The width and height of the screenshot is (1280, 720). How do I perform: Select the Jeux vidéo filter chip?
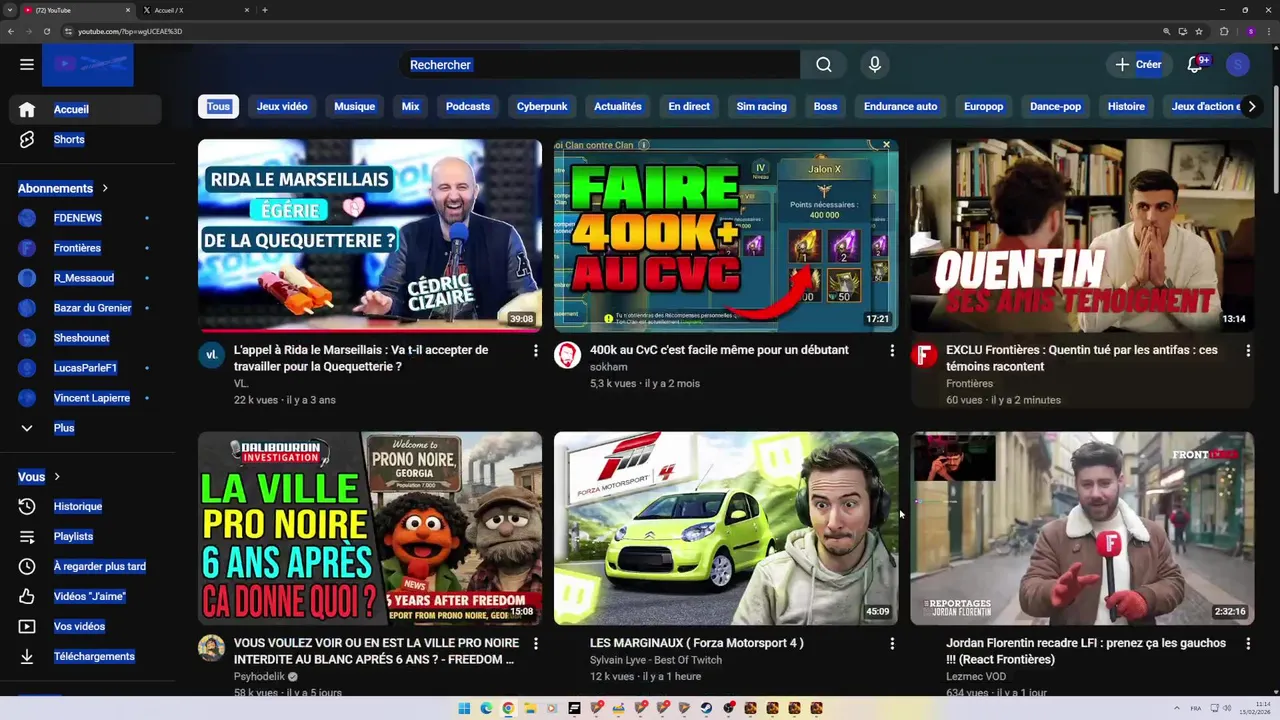pos(282,107)
